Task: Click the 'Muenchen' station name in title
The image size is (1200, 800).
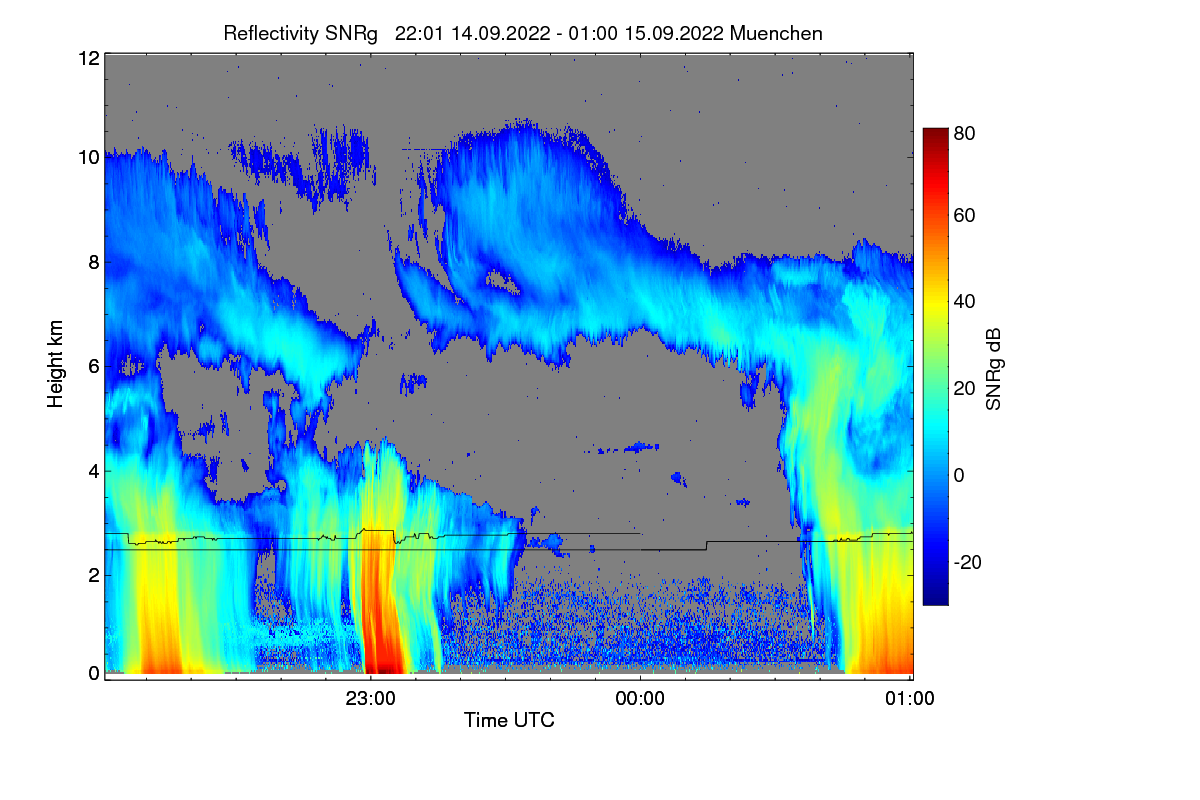Action: click(776, 33)
